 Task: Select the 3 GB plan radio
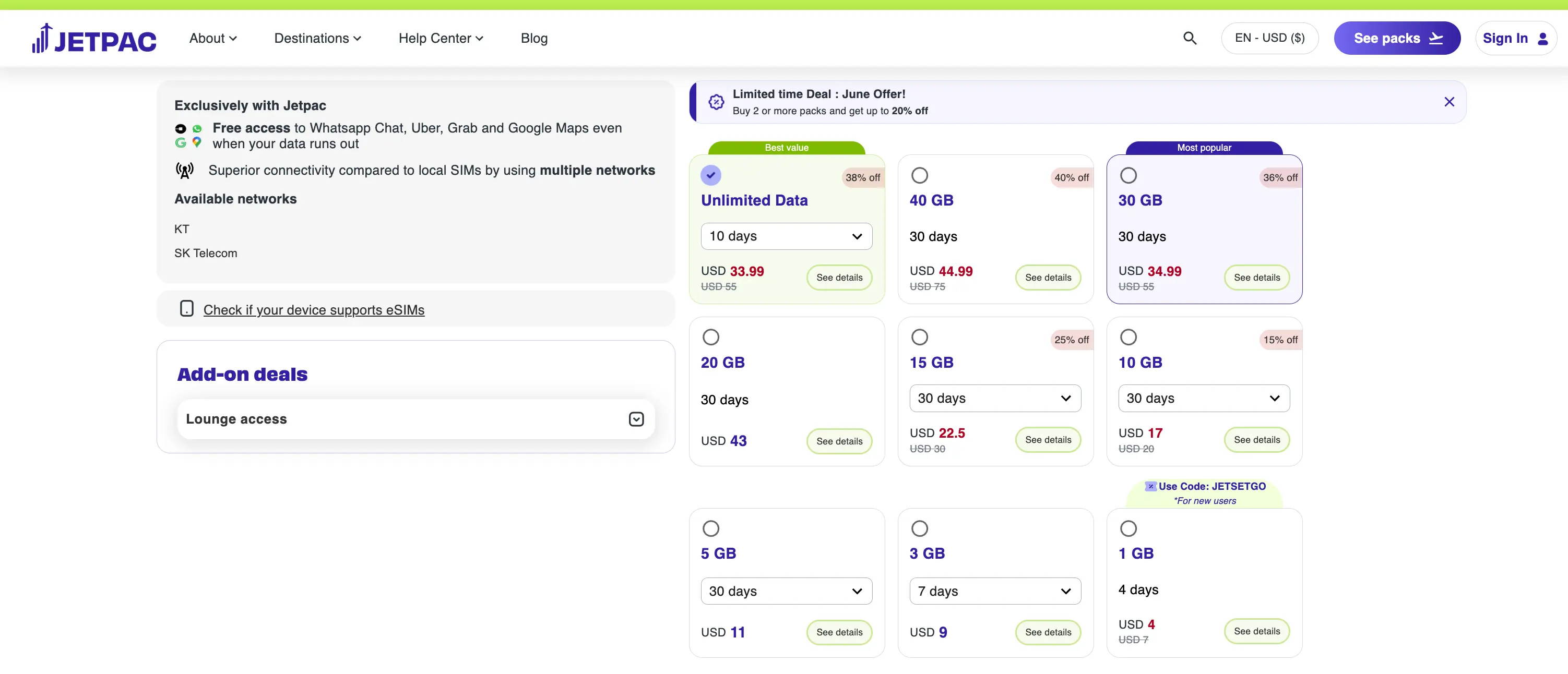pyautogui.click(x=919, y=528)
